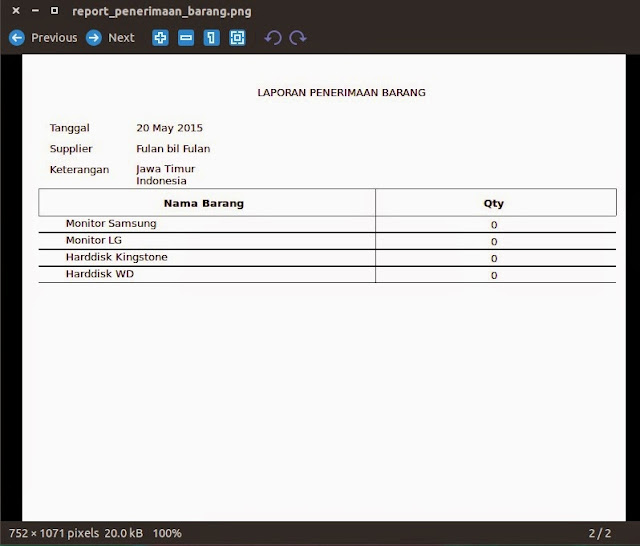This screenshot has height=546, width=640.
Task: Select the Harddisk Kingstone row name
Action: [x=117, y=257]
